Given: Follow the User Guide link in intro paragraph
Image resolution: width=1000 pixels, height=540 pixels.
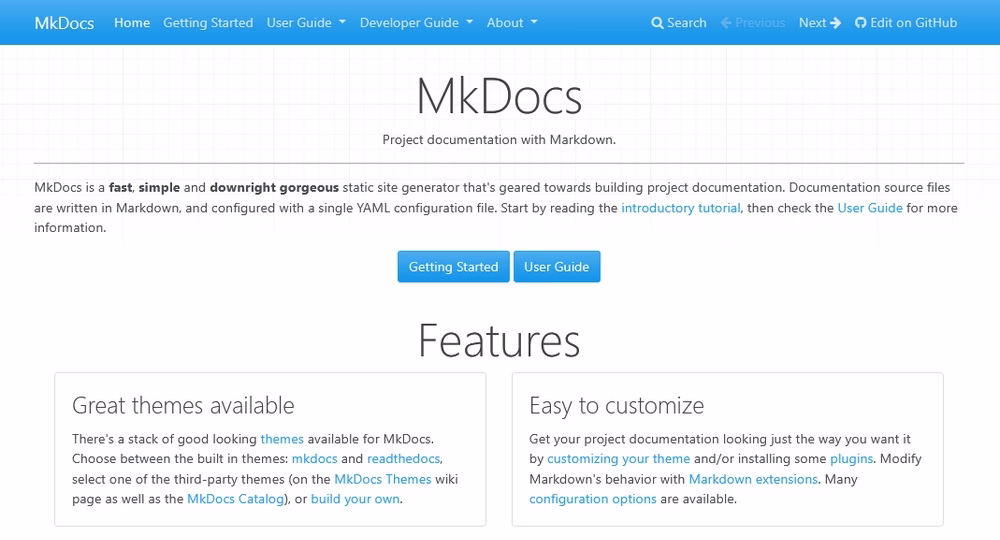Looking at the screenshot, I should tap(870, 208).
